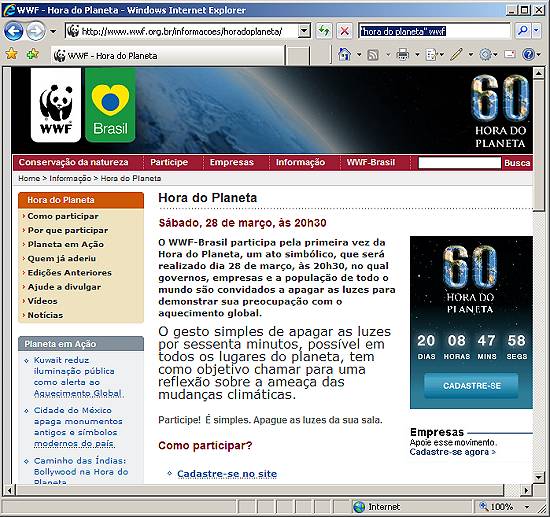Click the Brasil heart logo

(x=110, y=105)
